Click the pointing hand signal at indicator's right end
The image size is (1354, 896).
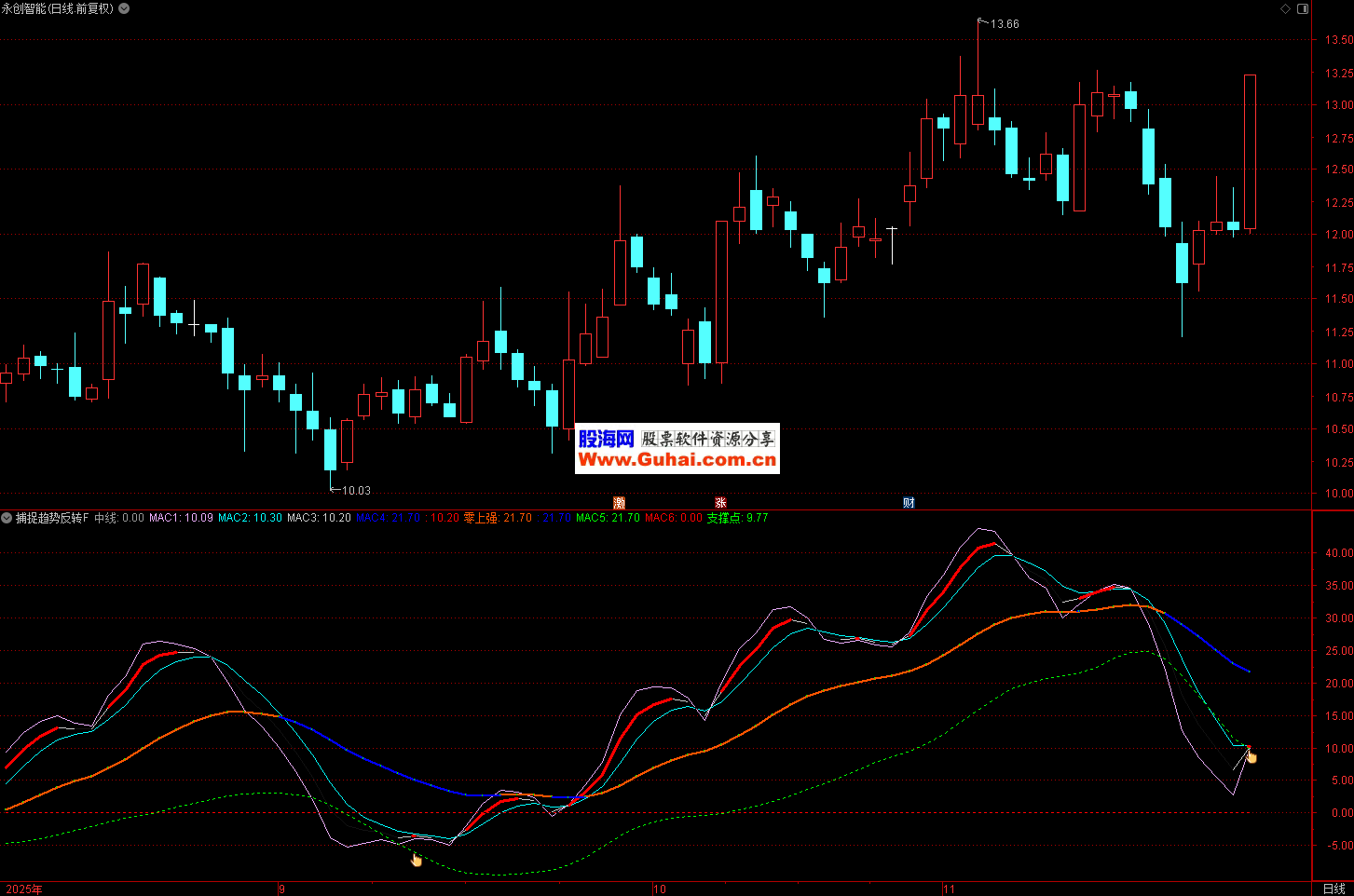1251,756
